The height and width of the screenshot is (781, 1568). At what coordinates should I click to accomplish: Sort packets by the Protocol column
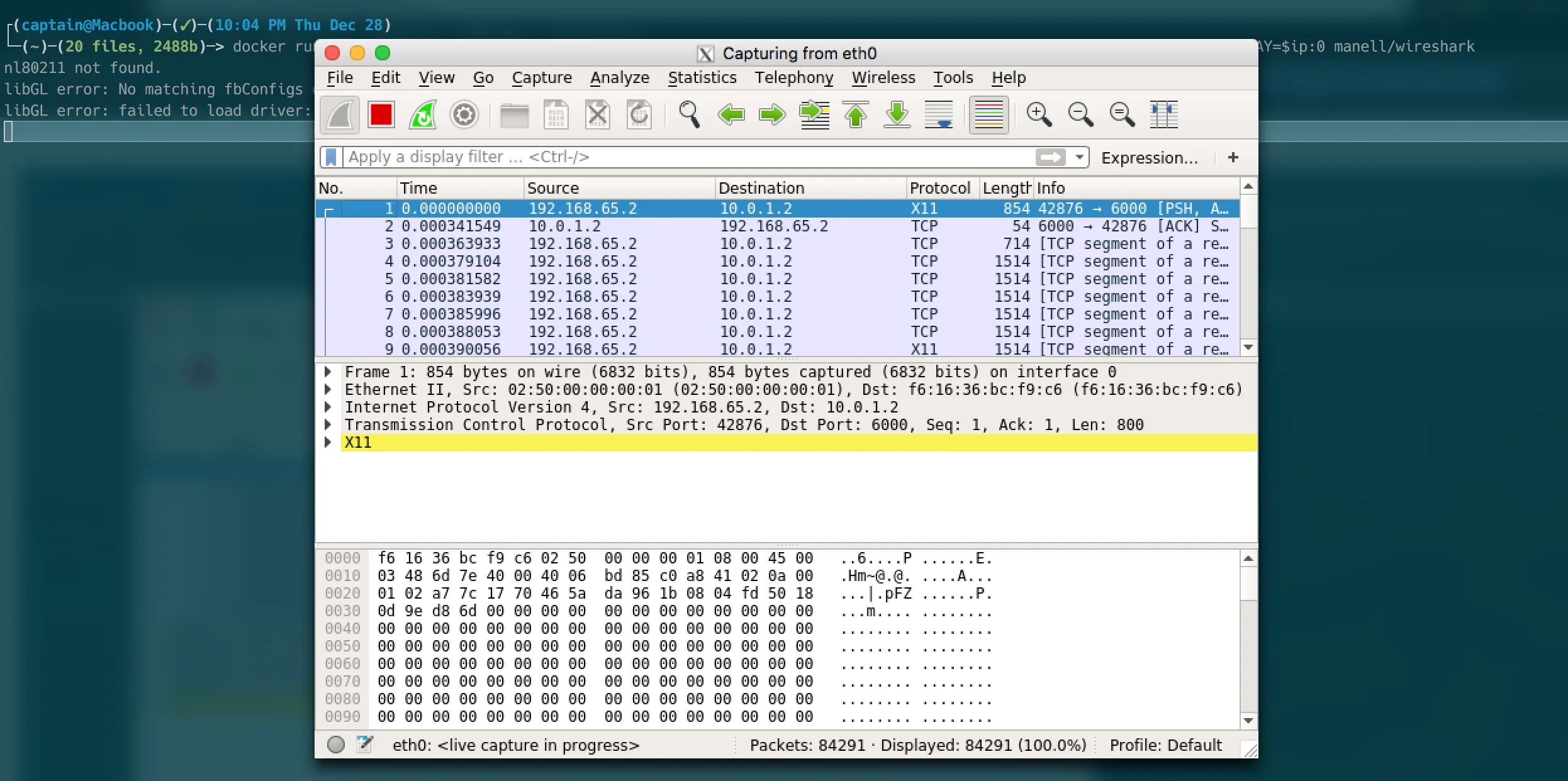coord(943,188)
